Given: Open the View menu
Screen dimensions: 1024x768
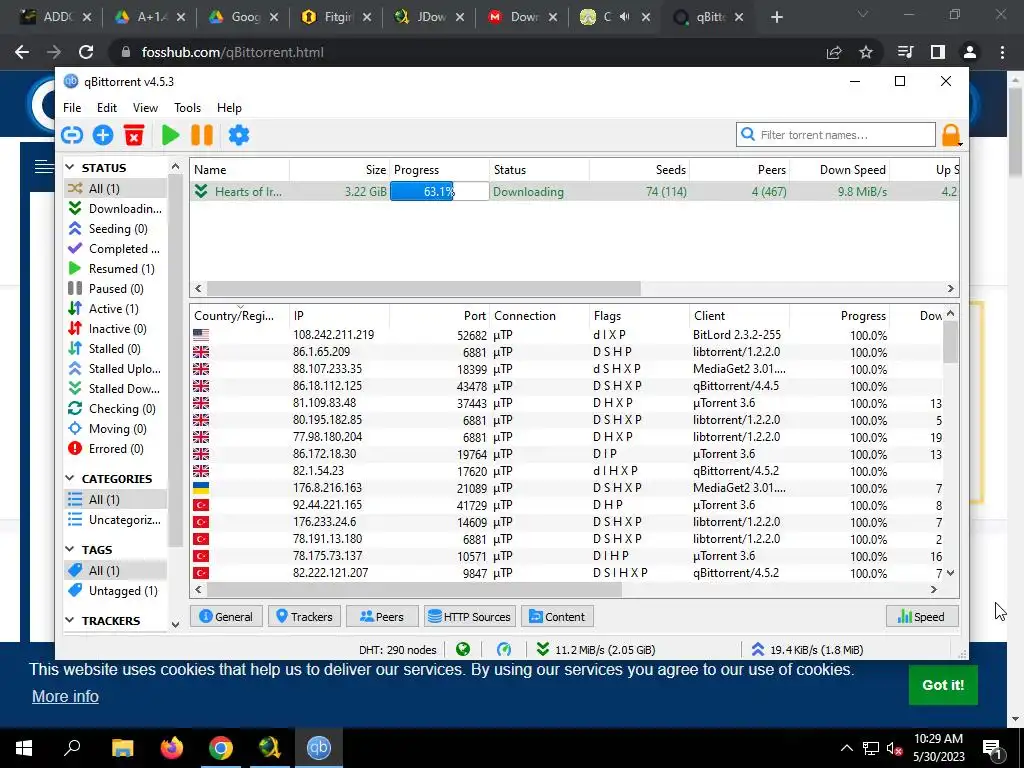Looking at the screenshot, I should [145, 108].
